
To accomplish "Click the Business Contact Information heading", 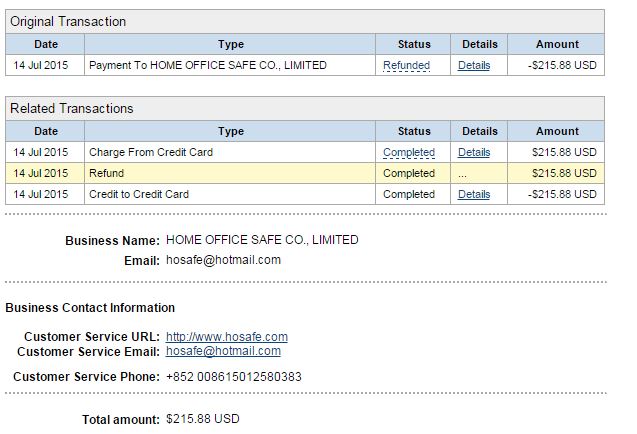I will 90,308.
